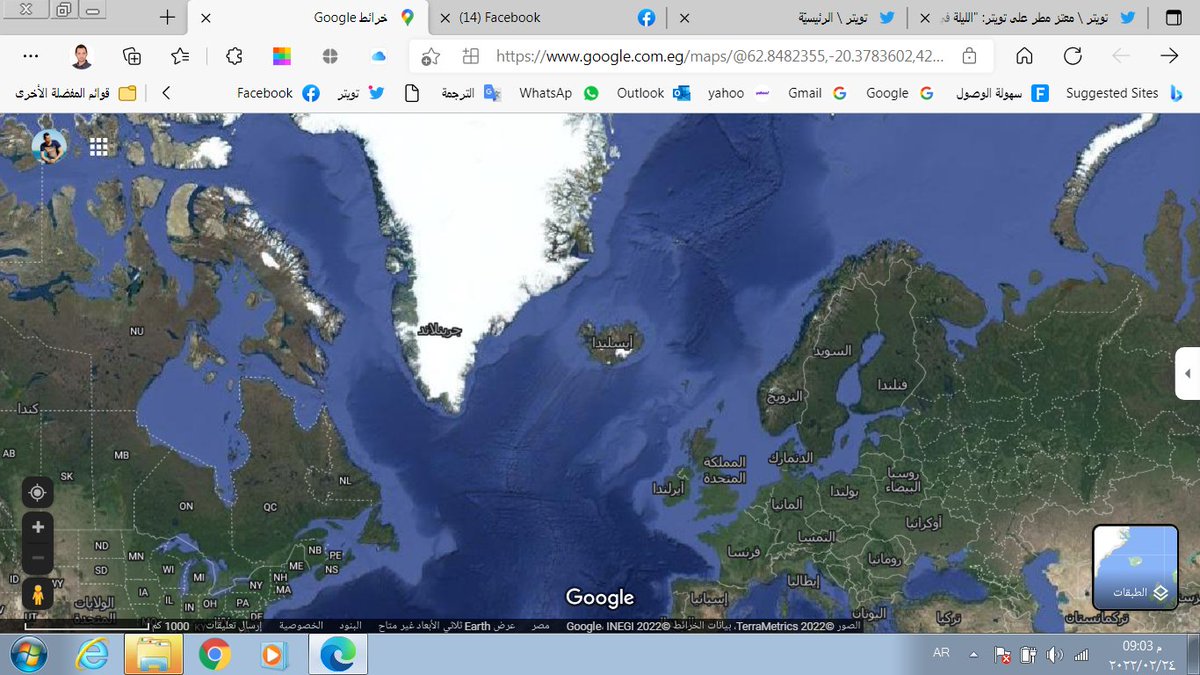
Task: Open the Facebook bookmark in favorites bar
Action: click(278, 93)
